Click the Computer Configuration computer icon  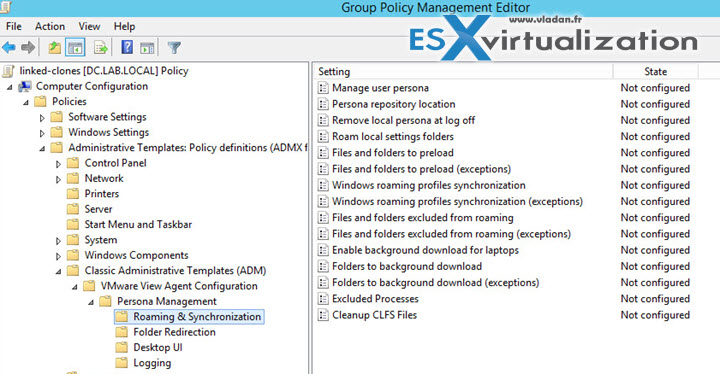pos(25,86)
